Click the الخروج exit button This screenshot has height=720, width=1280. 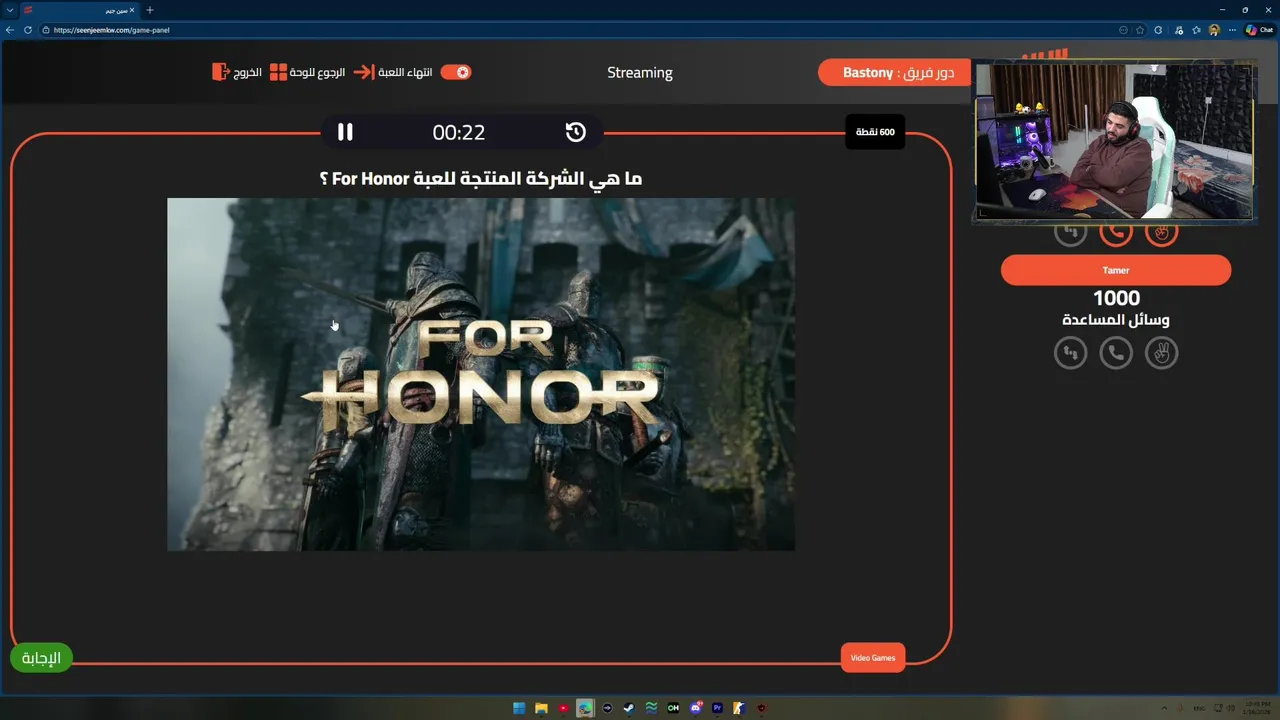[237, 72]
